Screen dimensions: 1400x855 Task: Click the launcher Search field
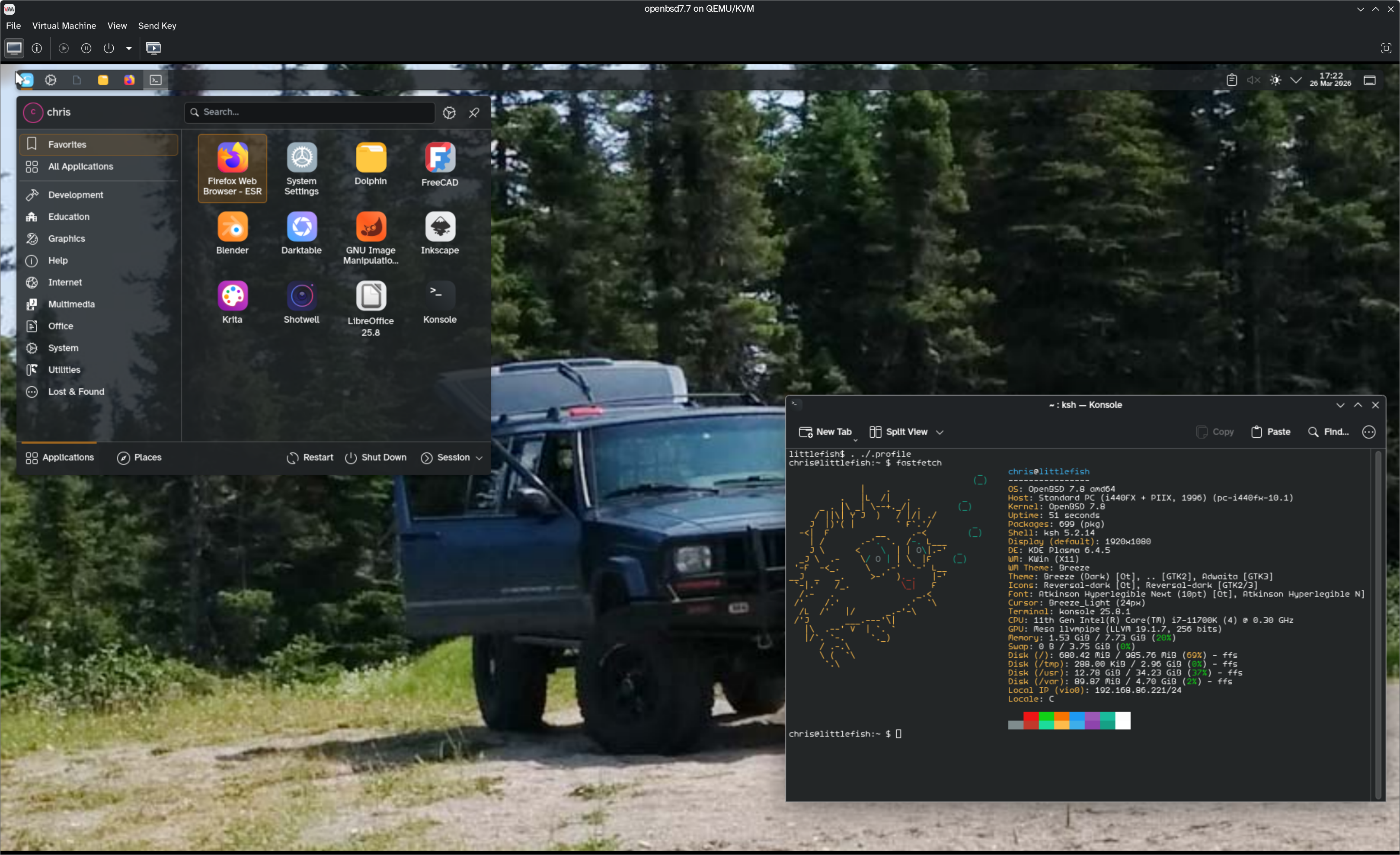coord(310,112)
